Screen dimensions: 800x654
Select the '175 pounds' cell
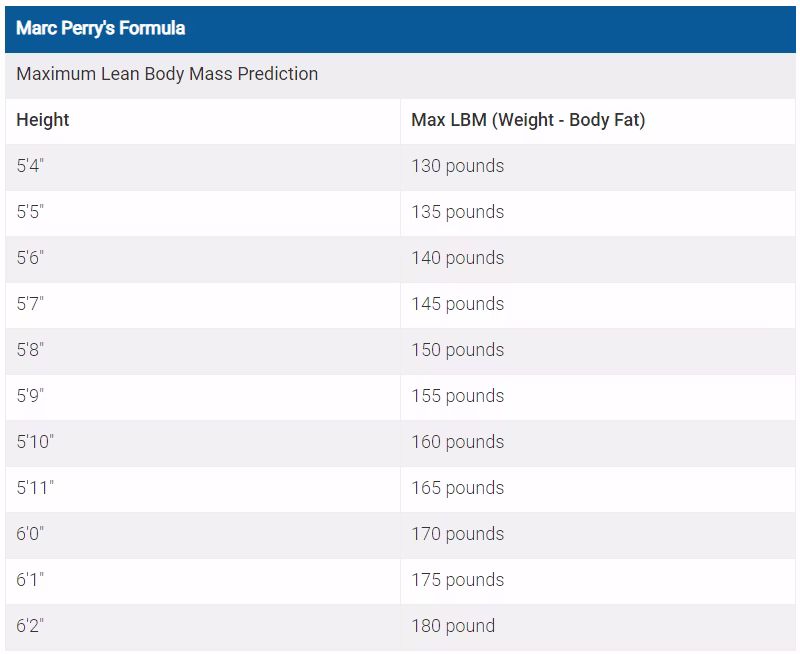click(x=598, y=581)
